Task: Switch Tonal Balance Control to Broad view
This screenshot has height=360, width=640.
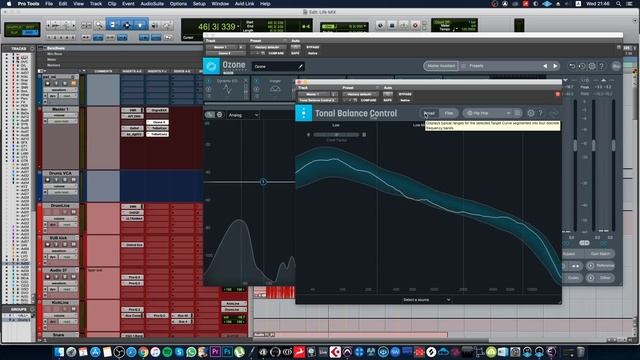Action: point(429,113)
